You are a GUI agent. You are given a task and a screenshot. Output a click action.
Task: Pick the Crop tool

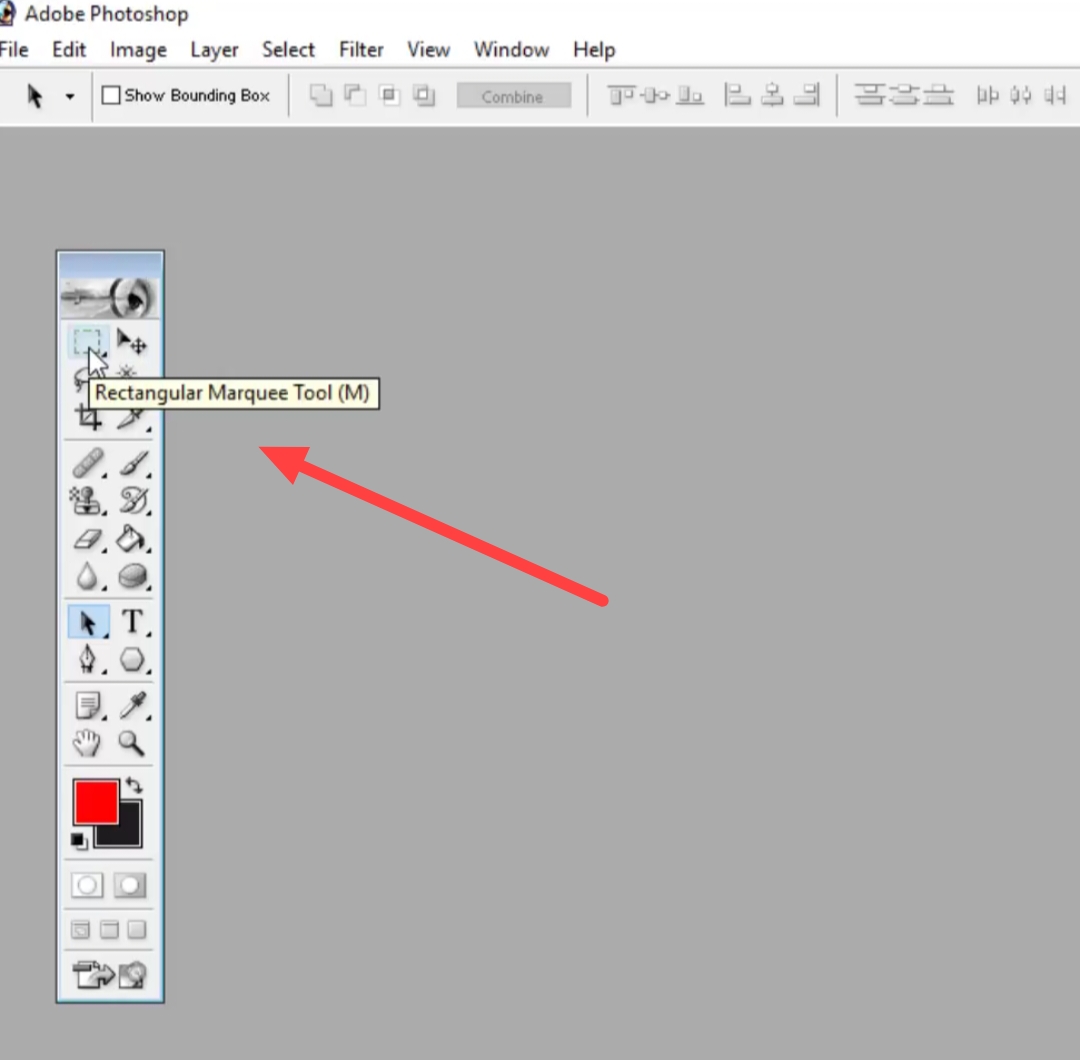88,417
